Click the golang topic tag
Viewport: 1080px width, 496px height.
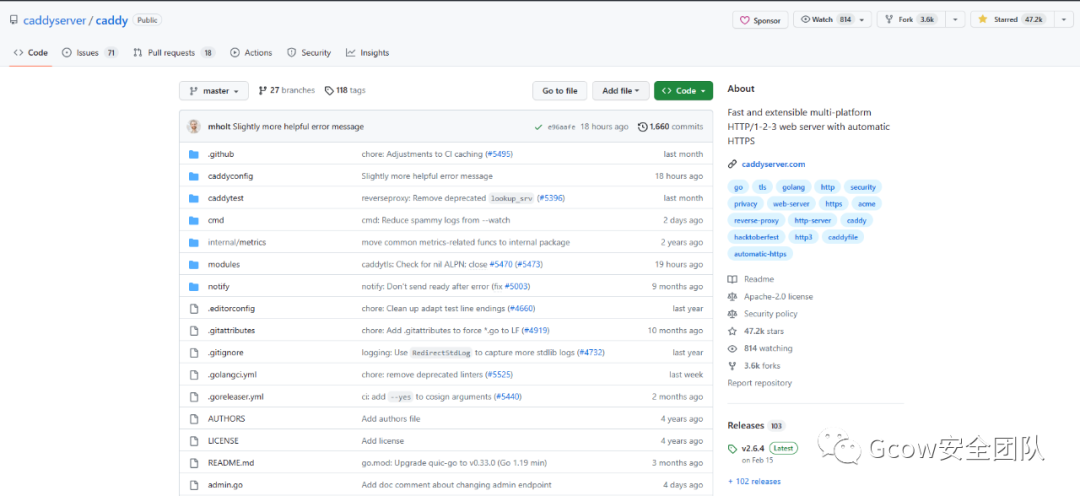pos(793,187)
